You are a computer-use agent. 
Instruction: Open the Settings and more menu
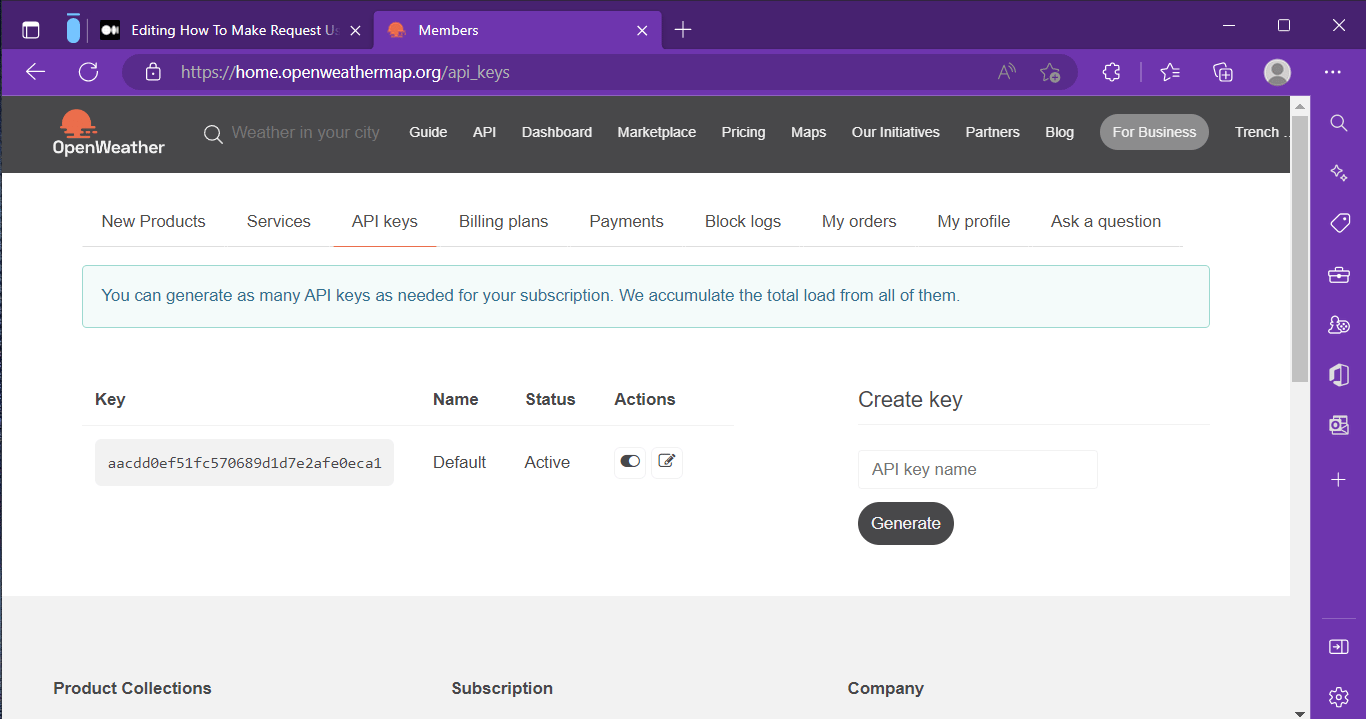1334,72
